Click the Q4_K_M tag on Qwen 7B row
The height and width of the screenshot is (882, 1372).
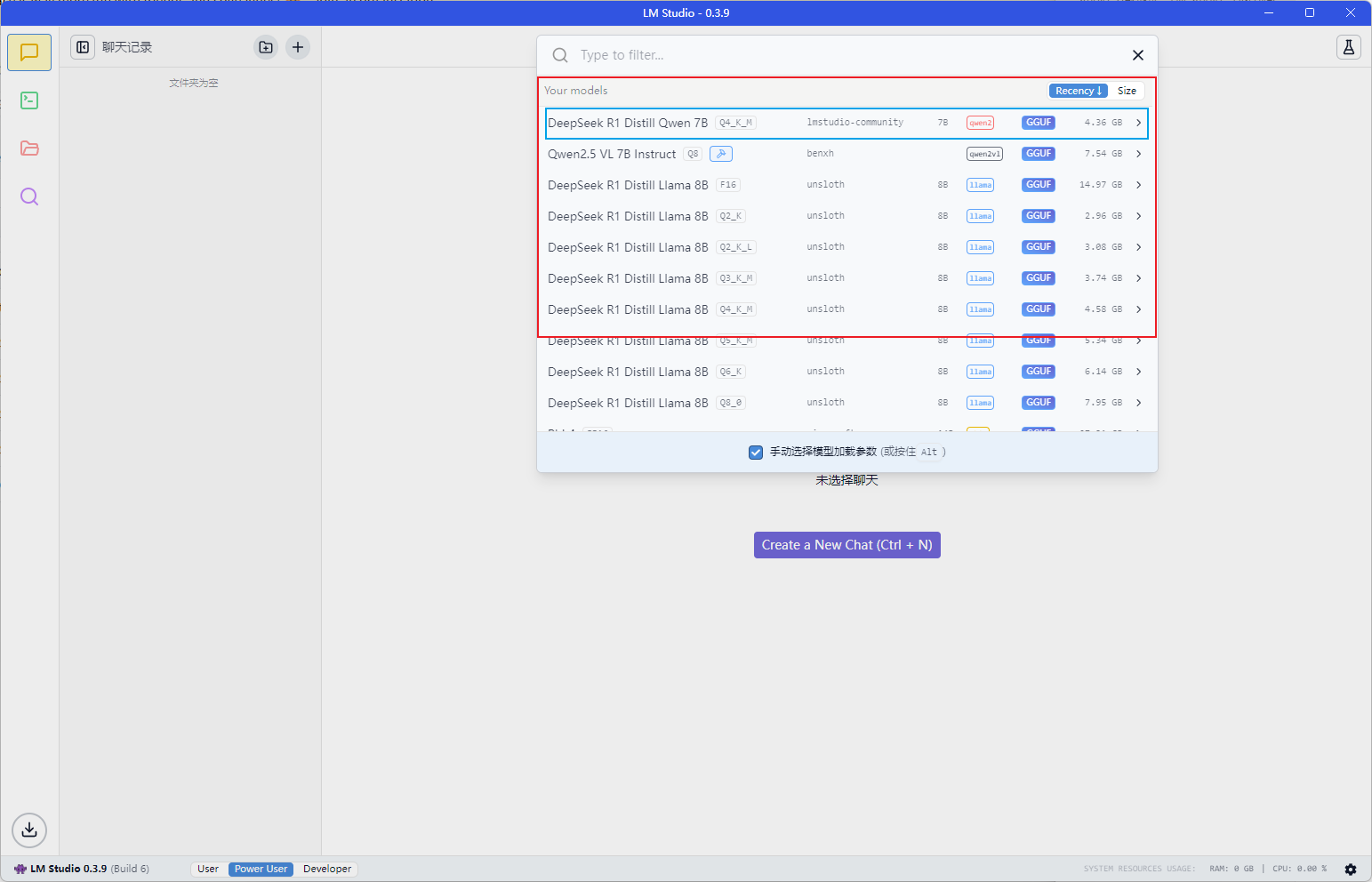(735, 123)
